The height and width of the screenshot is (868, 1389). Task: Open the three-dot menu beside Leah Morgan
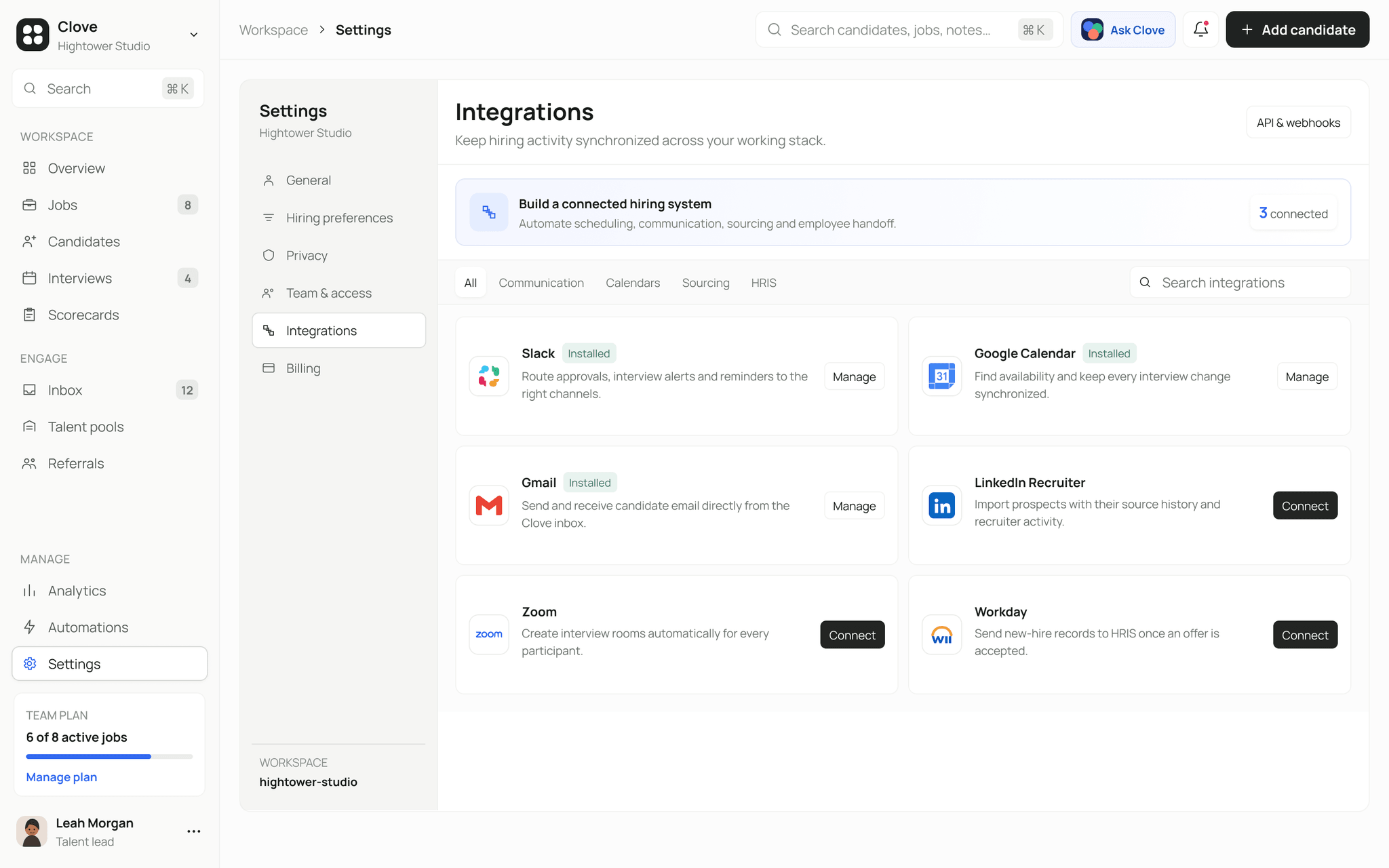(194, 831)
